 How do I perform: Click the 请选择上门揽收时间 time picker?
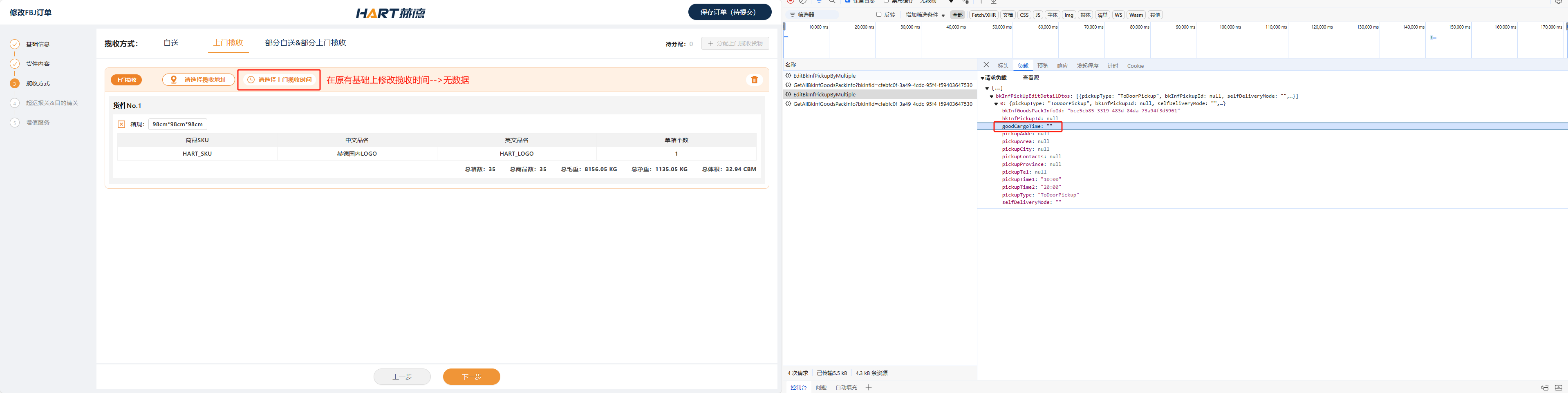(x=280, y=80)
